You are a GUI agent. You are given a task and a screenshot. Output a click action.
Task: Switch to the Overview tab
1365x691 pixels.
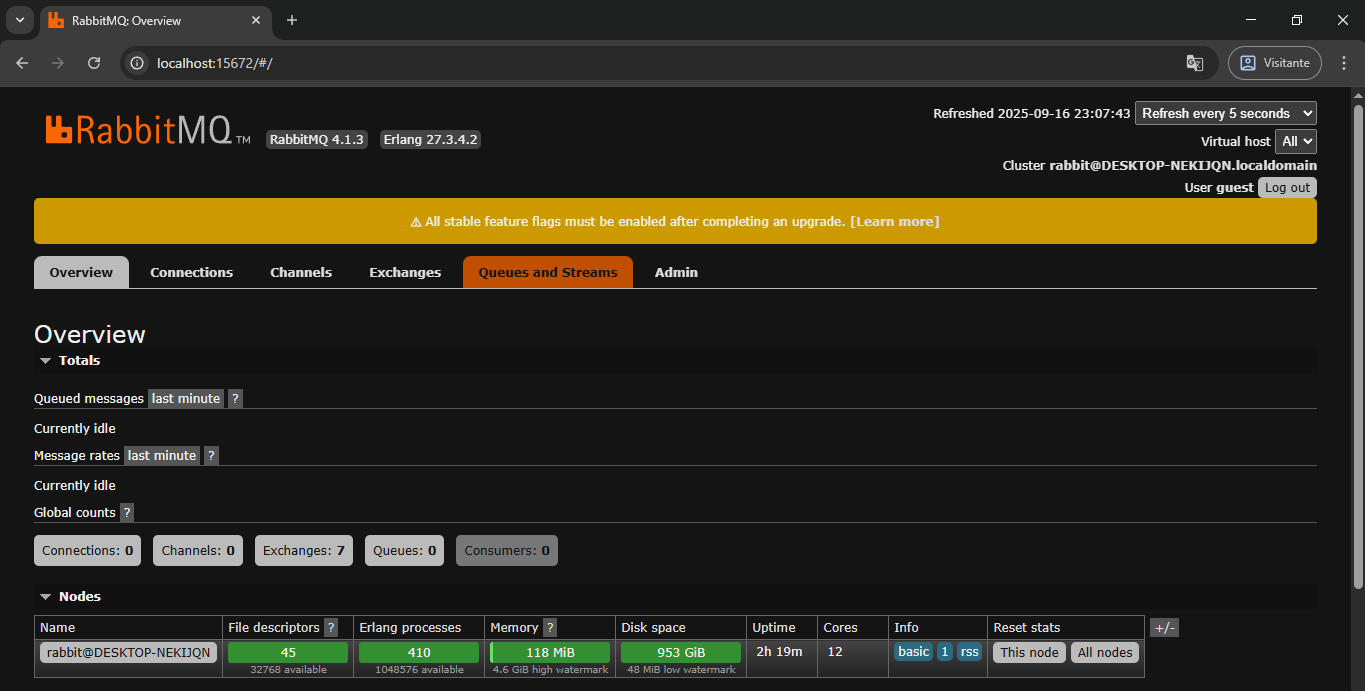coord(81,272)
